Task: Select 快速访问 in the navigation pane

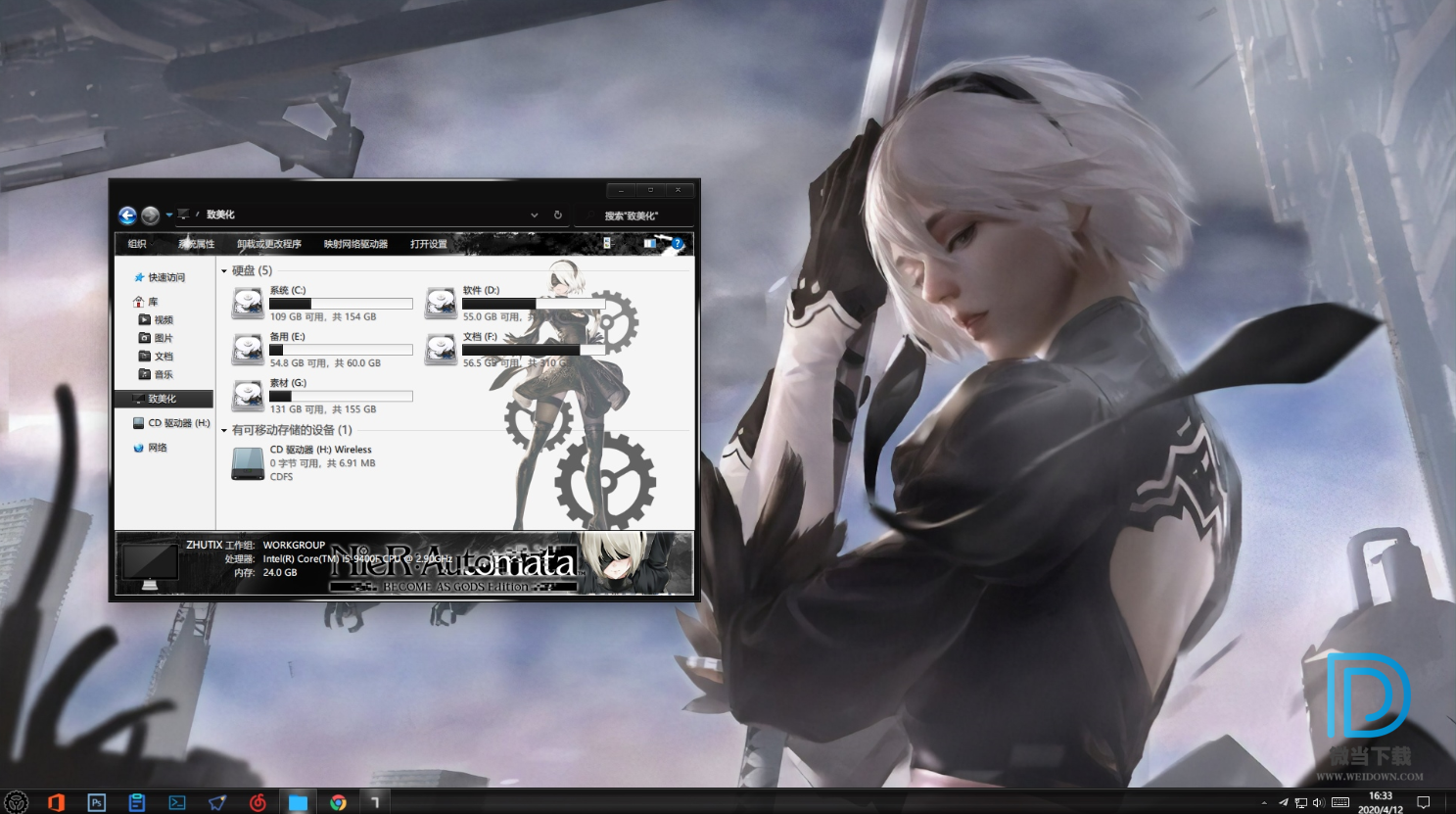Action: (x=160, y=277)
